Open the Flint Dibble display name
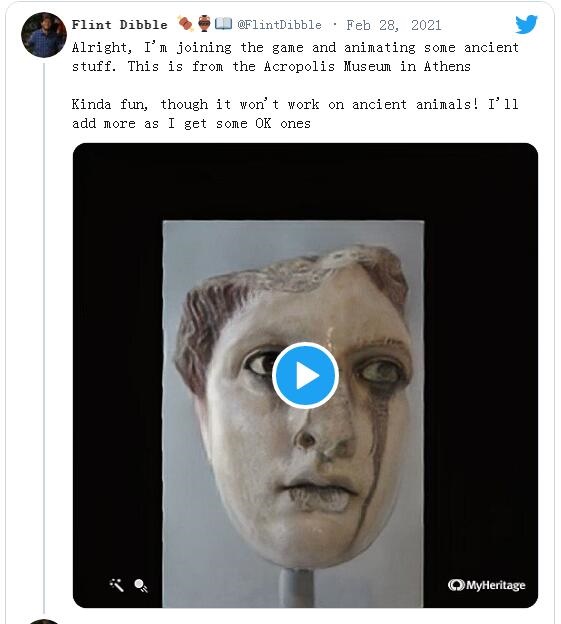Viewport: 561px width, 624px height. coord(120,25)
